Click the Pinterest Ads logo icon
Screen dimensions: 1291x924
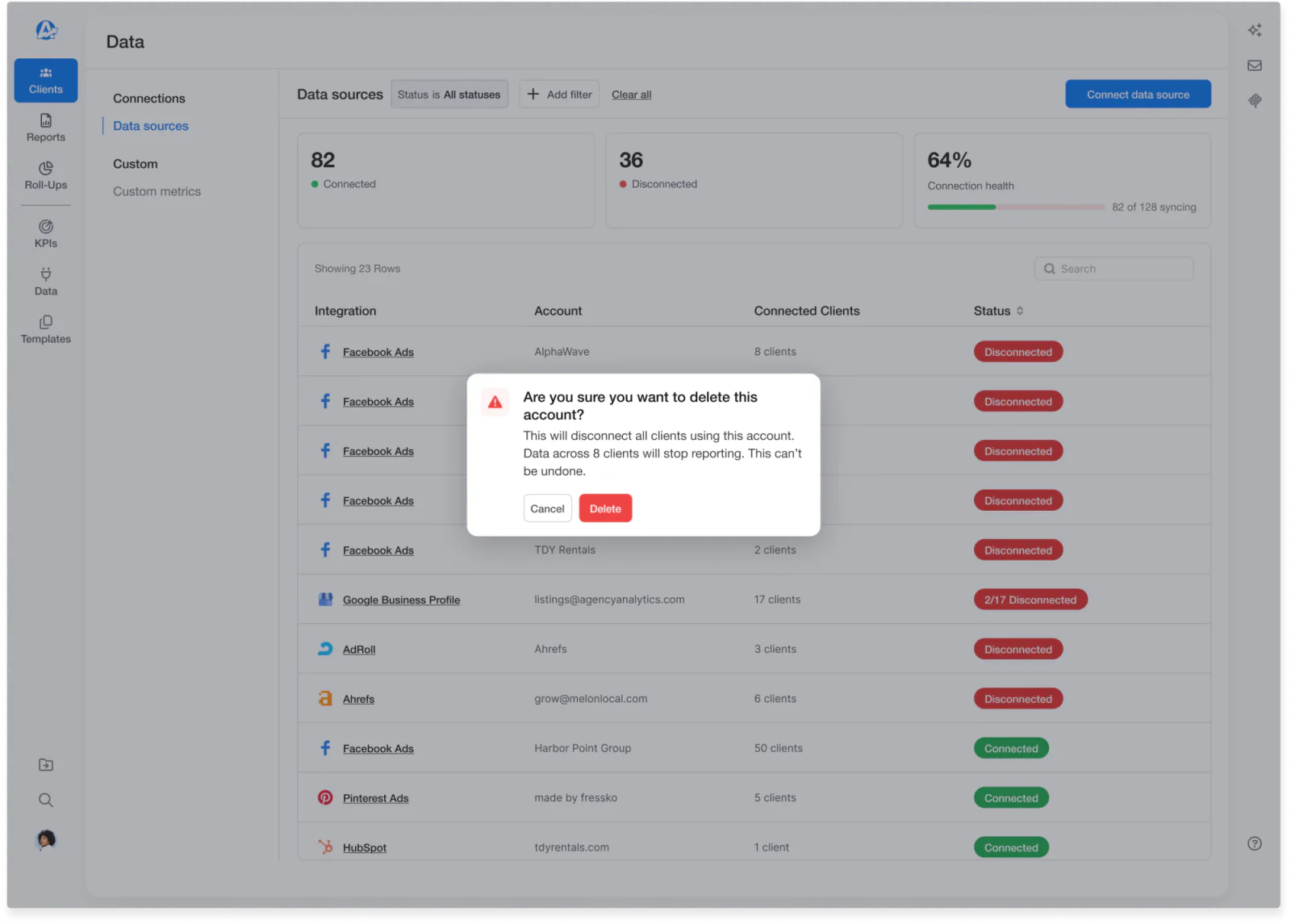[325, 798]
